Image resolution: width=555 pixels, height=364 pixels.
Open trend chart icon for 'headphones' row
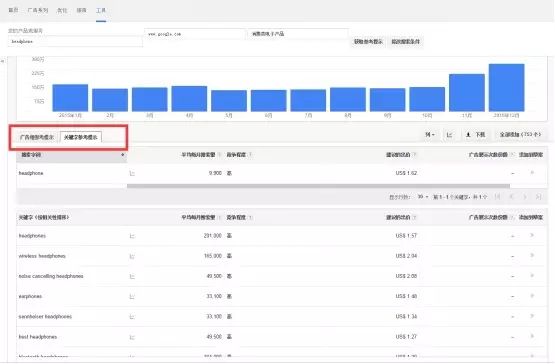point(132,236)
